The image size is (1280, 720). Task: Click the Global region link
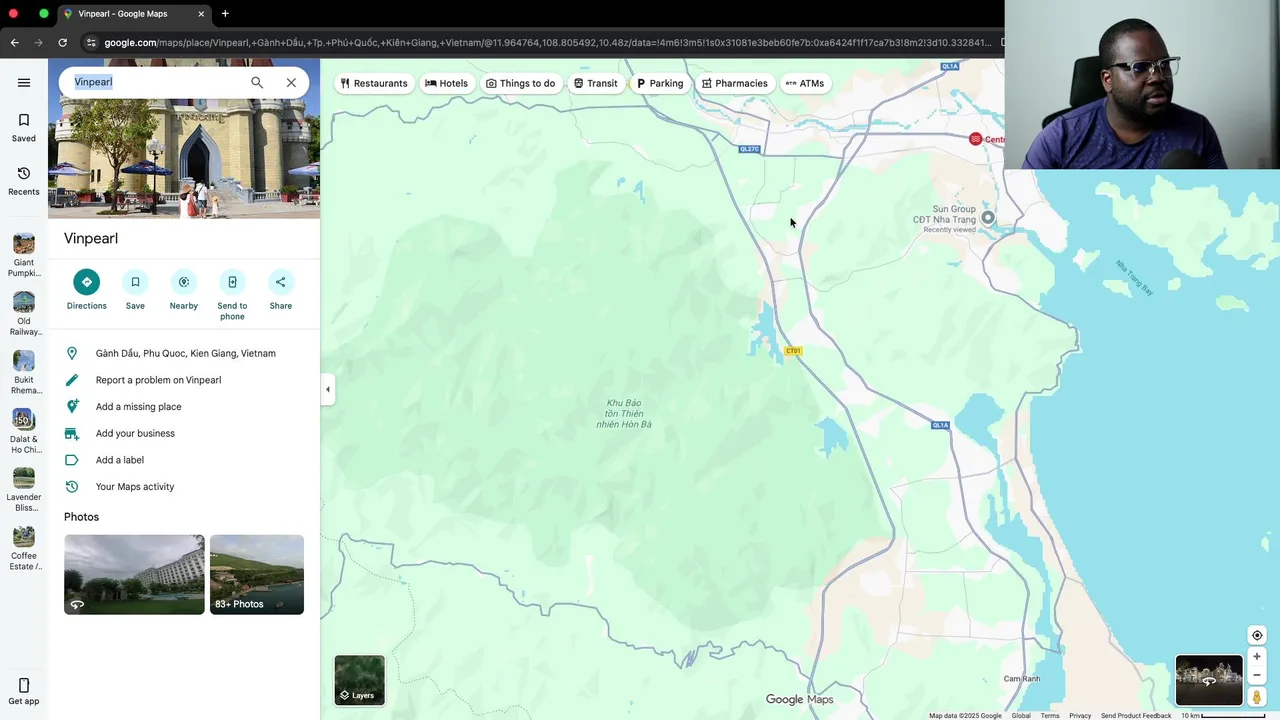(1021, 715)
